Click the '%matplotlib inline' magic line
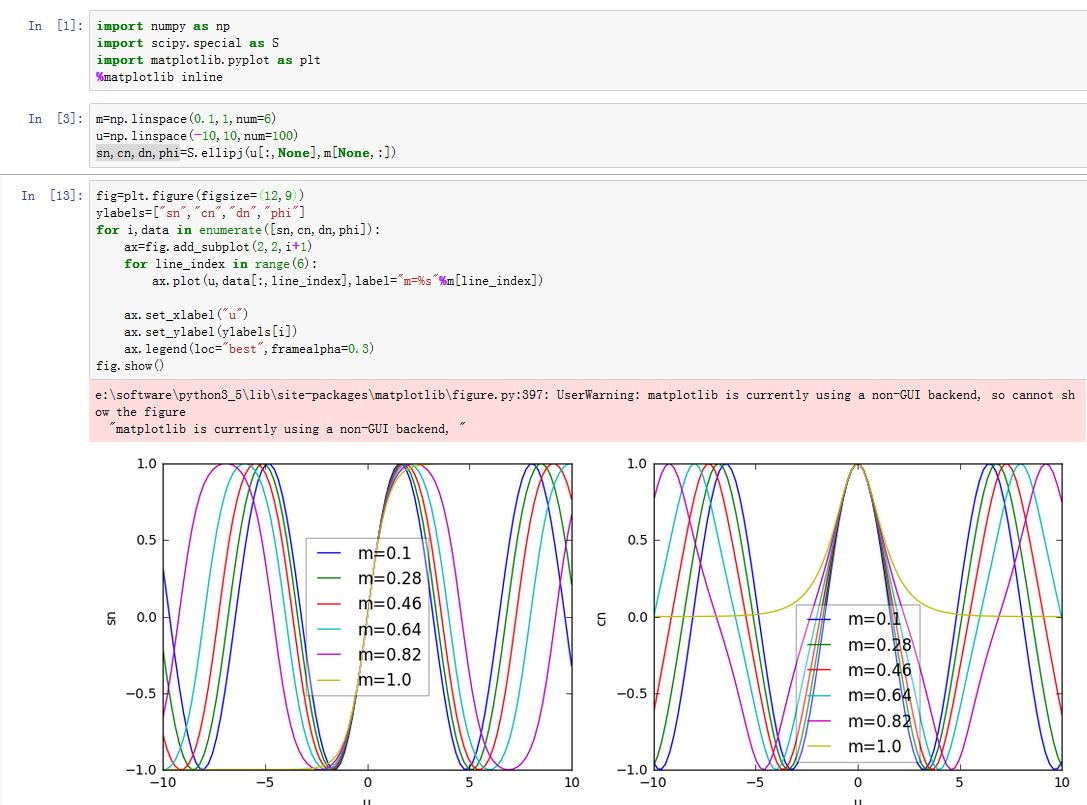This screenshot has width=1087, height=805. pyautogui.click(x=159, y=77)
